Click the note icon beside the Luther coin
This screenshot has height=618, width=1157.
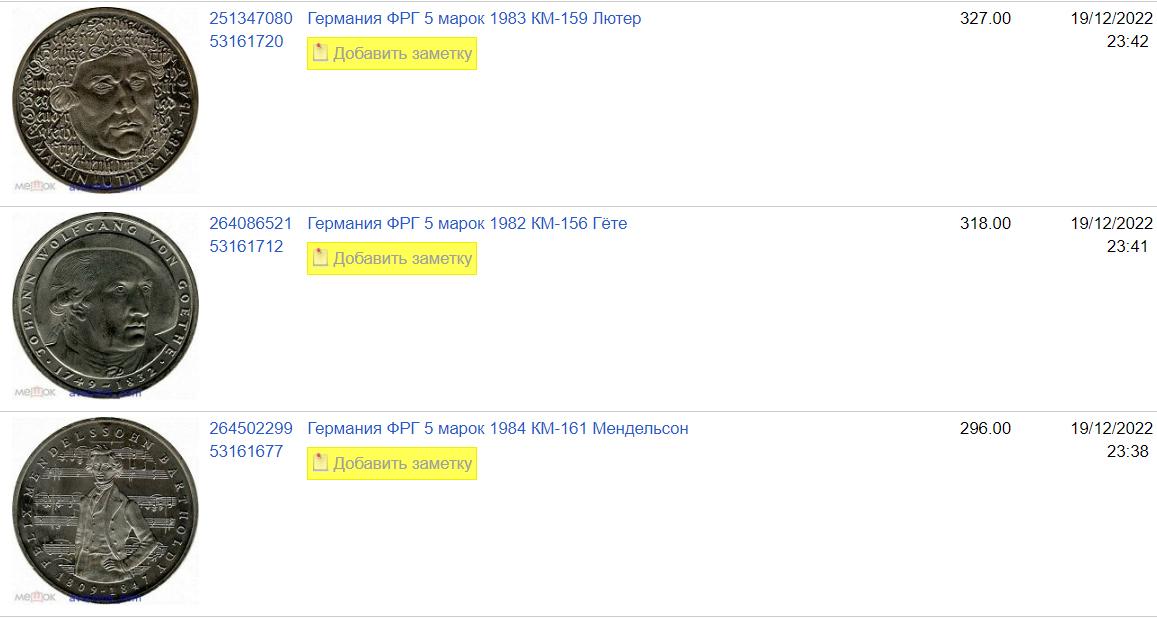[x=320, y=54]
